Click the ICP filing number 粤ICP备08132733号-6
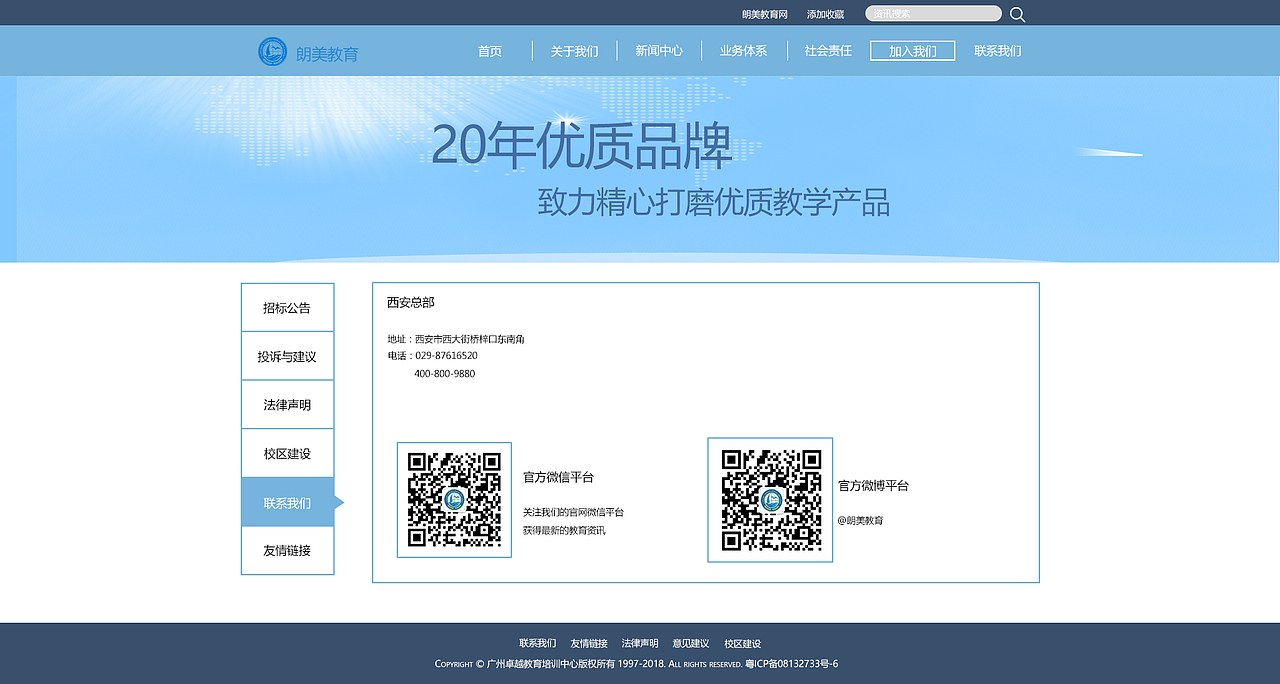 click(x=790, y=663)
